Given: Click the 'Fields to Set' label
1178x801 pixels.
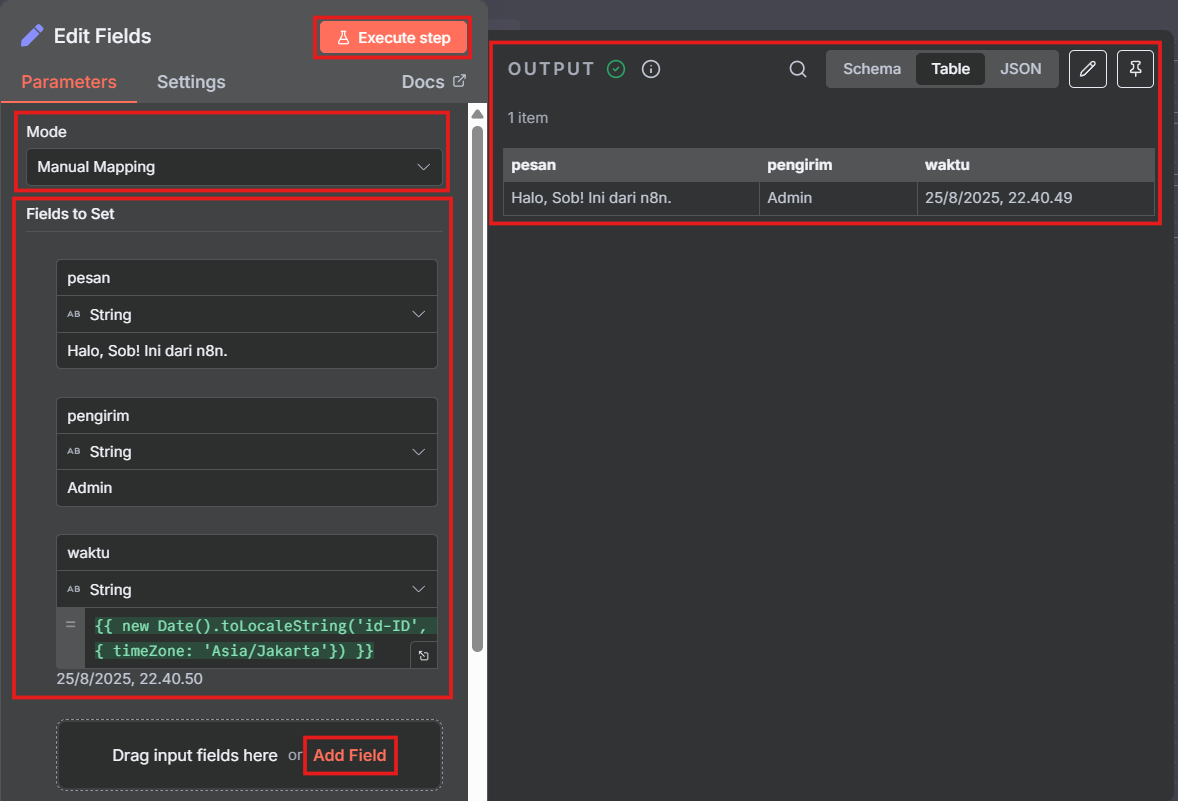Looking at the screenshot, I should (70, 214).
